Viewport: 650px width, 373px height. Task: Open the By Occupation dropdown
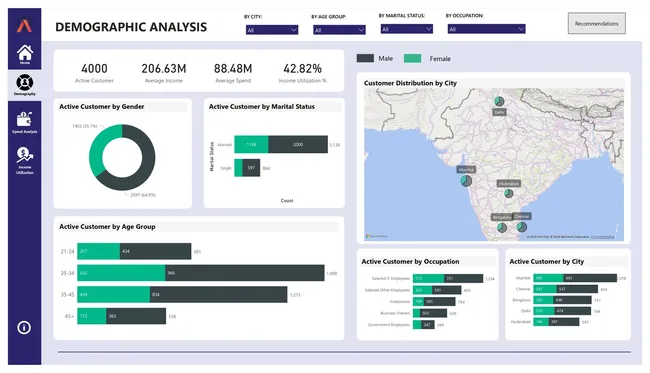click(486, 29)
